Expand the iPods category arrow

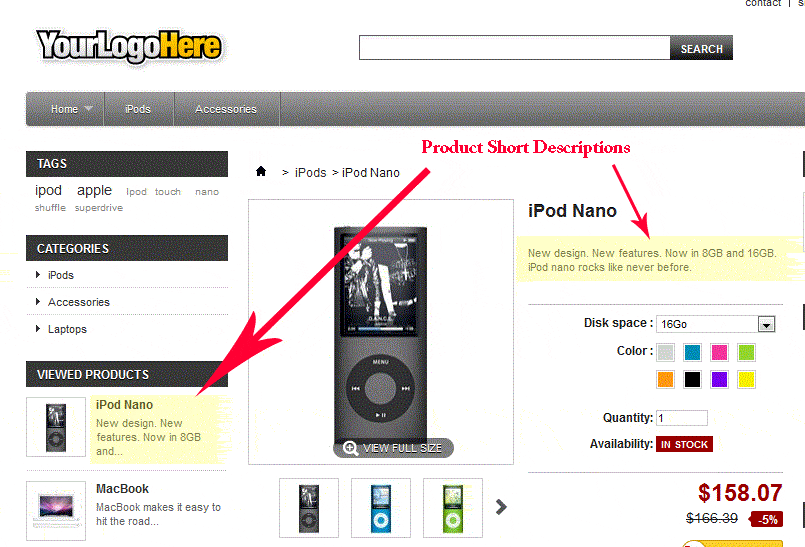tap(38, 275)
